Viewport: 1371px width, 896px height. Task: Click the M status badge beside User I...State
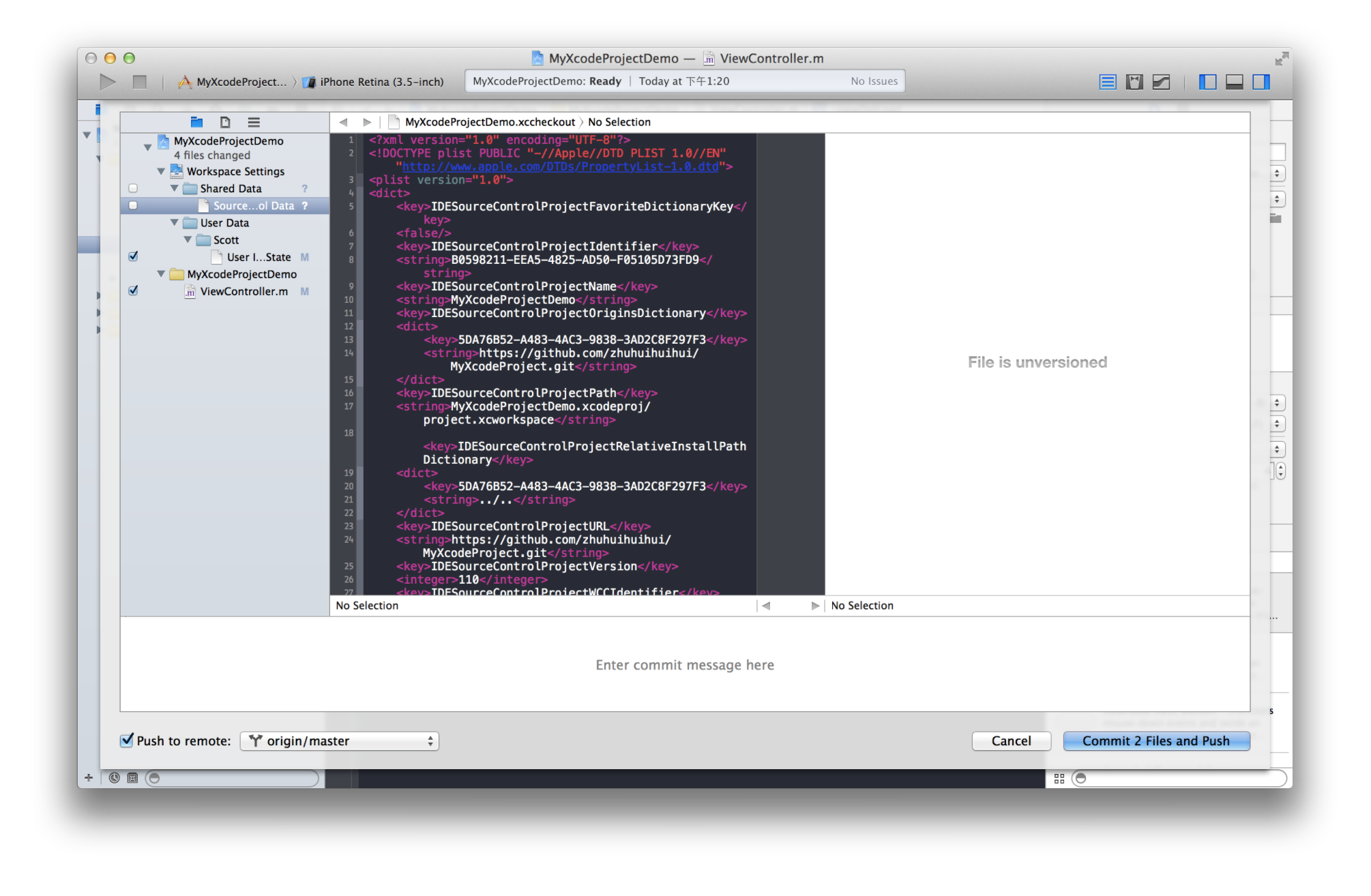(x=304, y=257)
